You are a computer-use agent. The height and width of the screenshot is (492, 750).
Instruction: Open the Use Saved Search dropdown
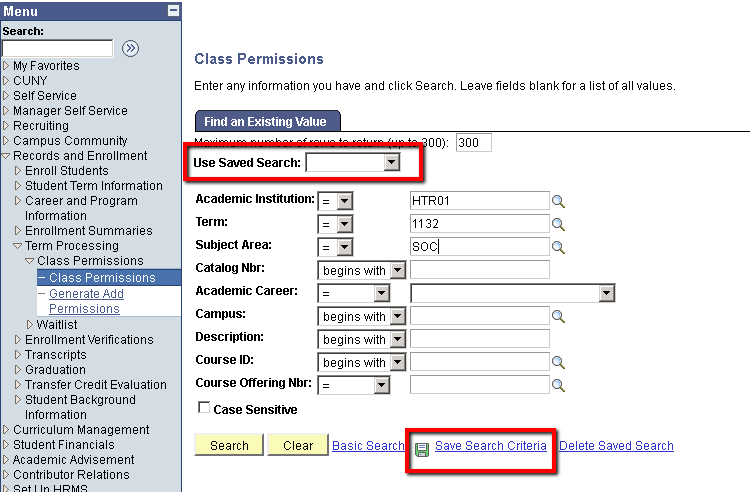click(x=353, y=163)
